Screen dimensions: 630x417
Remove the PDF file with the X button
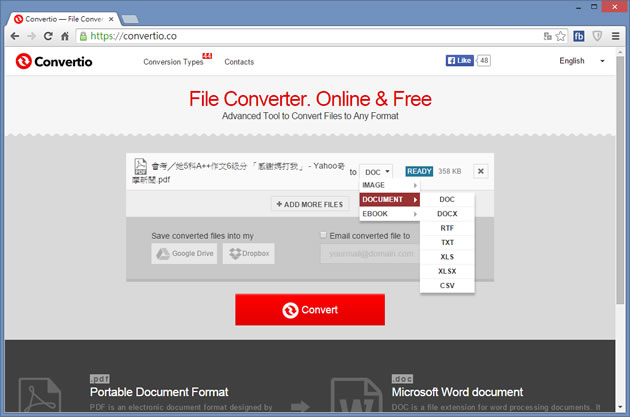tap(481, 171)
